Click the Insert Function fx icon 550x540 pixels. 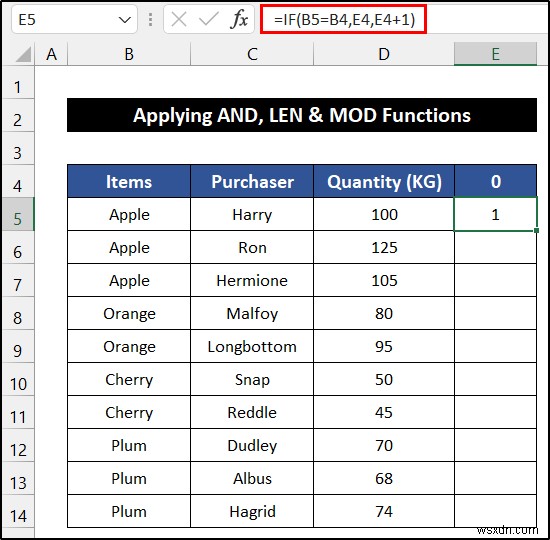(240, 19)
